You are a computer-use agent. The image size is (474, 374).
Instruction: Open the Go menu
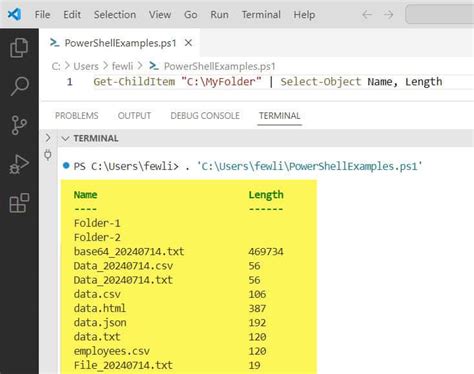coord(191,15)
